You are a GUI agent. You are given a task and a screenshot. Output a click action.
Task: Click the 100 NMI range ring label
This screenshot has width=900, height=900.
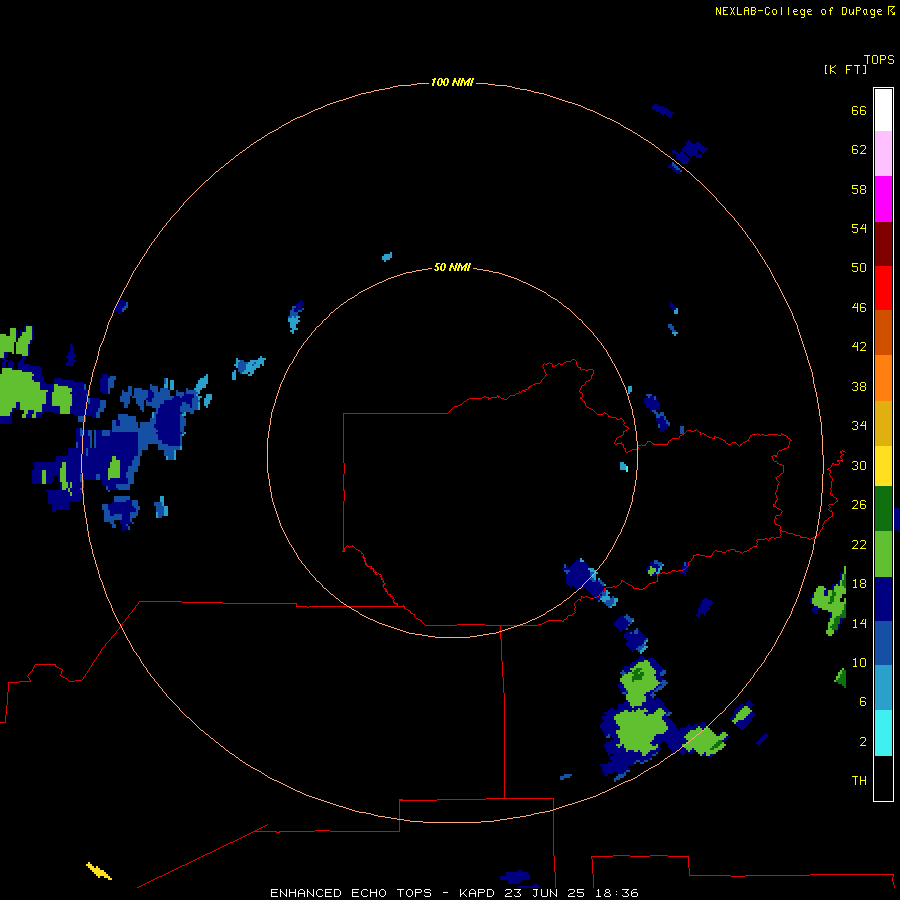tap(452, 82)
